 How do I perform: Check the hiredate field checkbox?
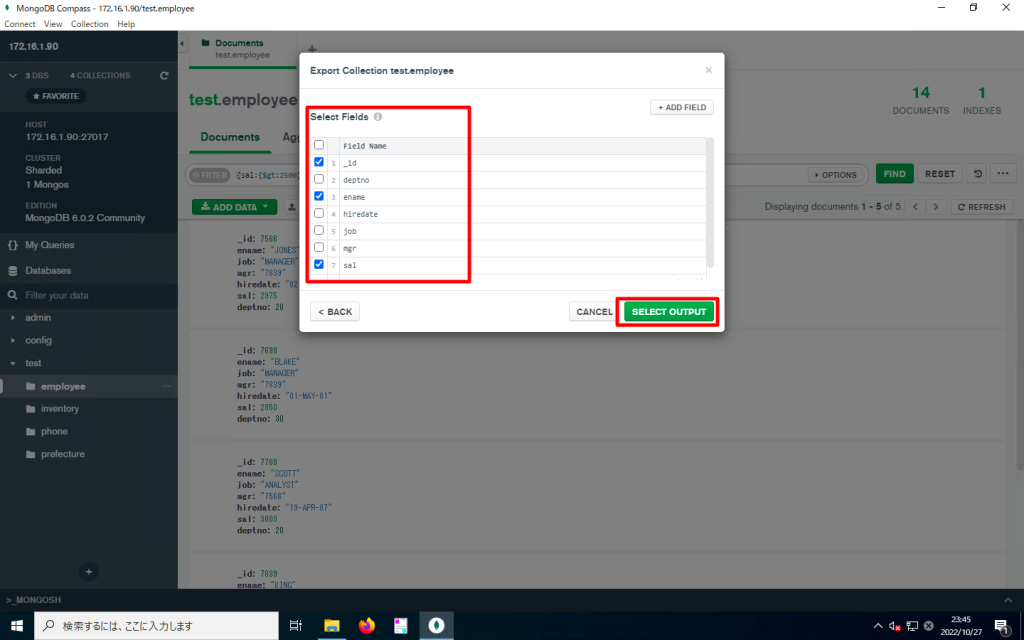[x=319, y=214]
